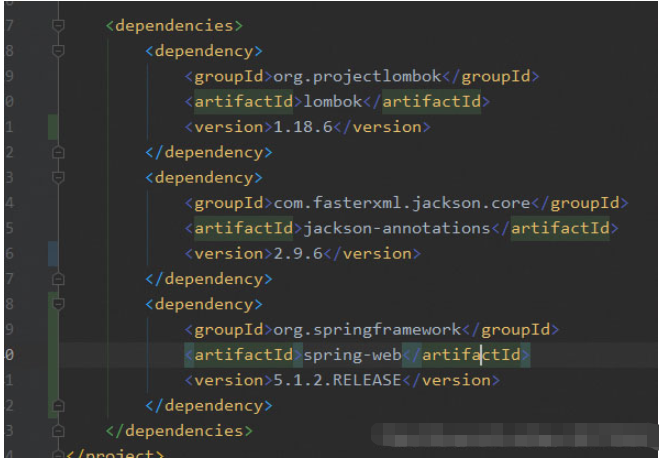
Task: Click fold-end marker at closing dependencies tag
Action: [58, 431]
